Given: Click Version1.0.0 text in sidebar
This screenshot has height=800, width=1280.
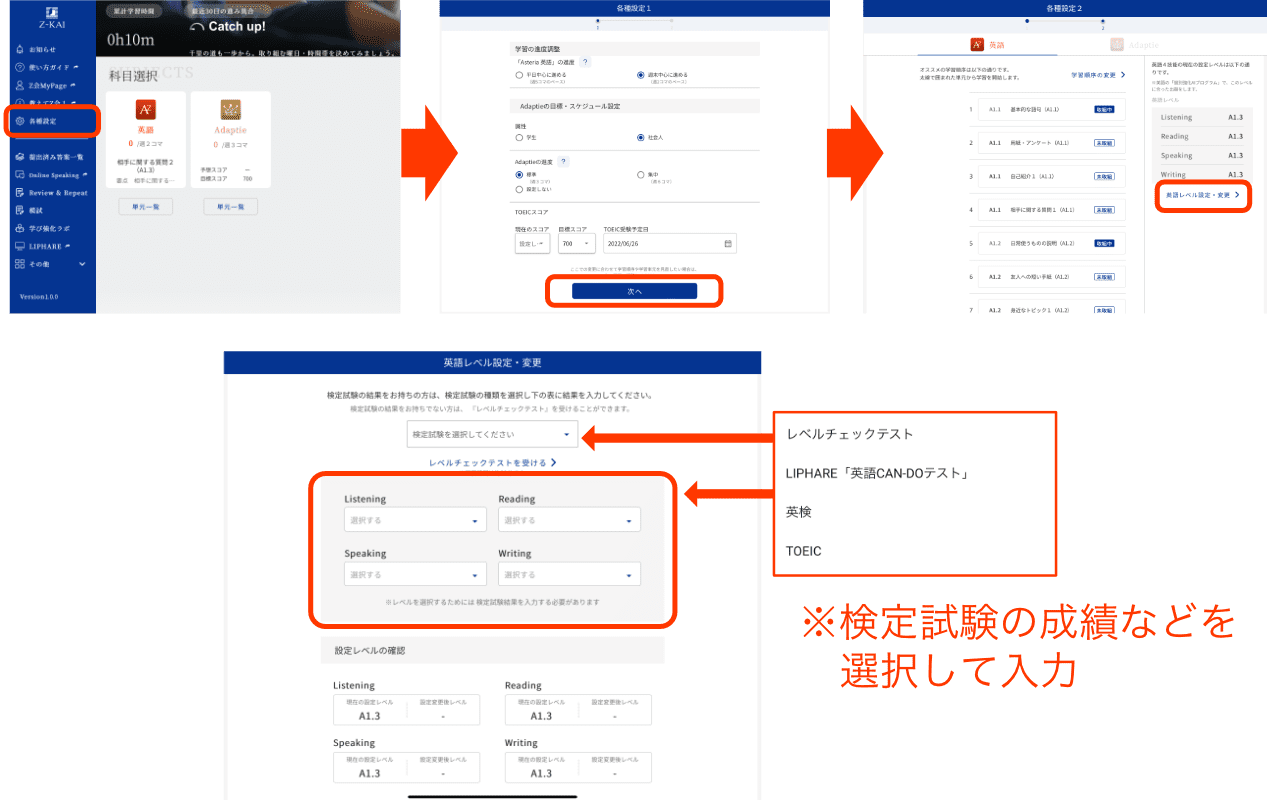Looking at the screenshot, I should pyautogui.click(x=39, y=297).
